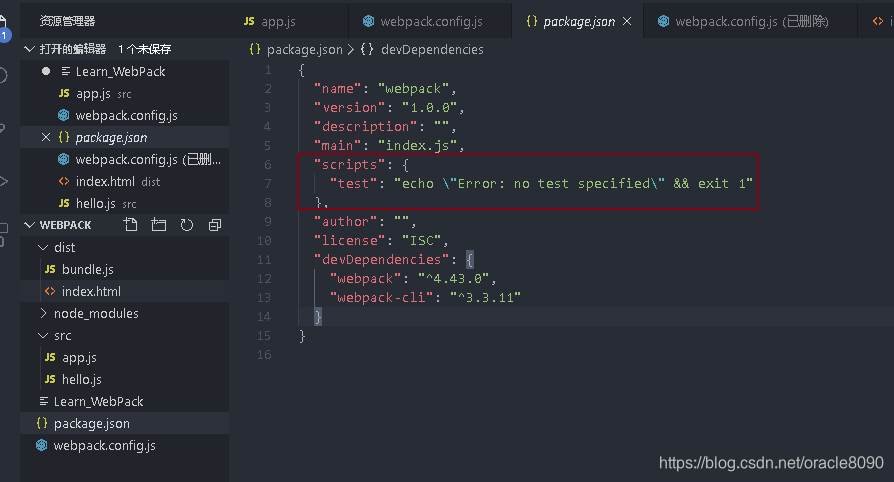The height and width of the screenshot is (482, 894).
Task: Open app.js in src folder
Action: 124,357
